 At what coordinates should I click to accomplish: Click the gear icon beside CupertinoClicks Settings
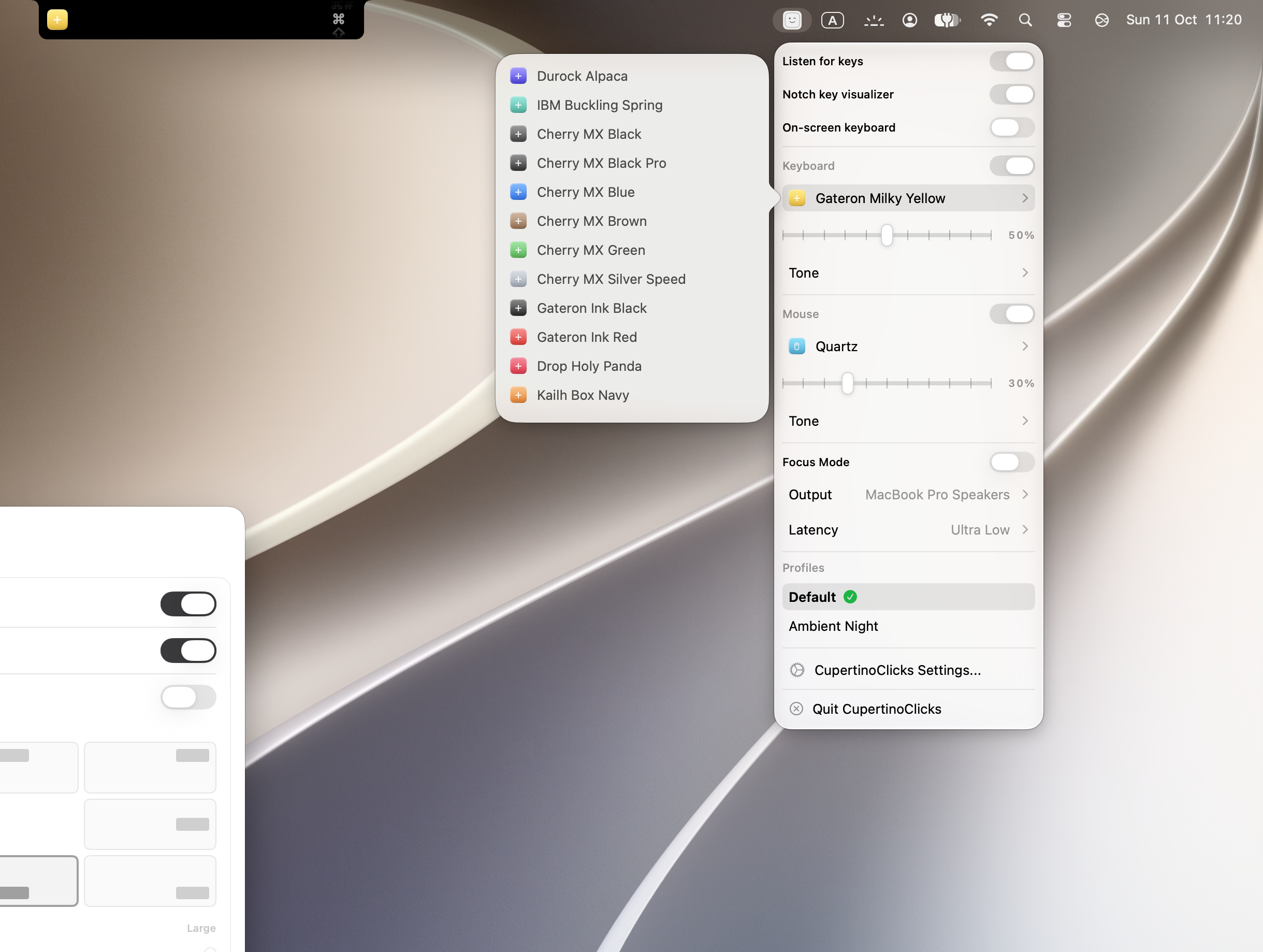797,670
